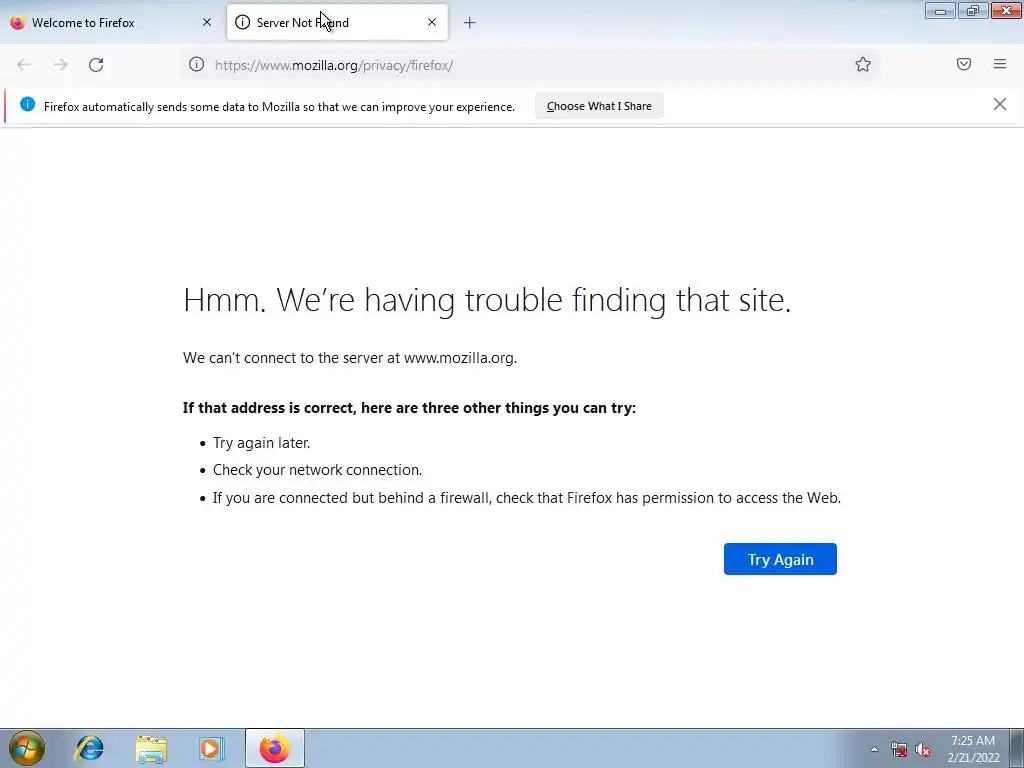Click the heading 'Hmm. We're having trouble finding that site.'
Screen dimensions: 1024x768
(487, 300)
